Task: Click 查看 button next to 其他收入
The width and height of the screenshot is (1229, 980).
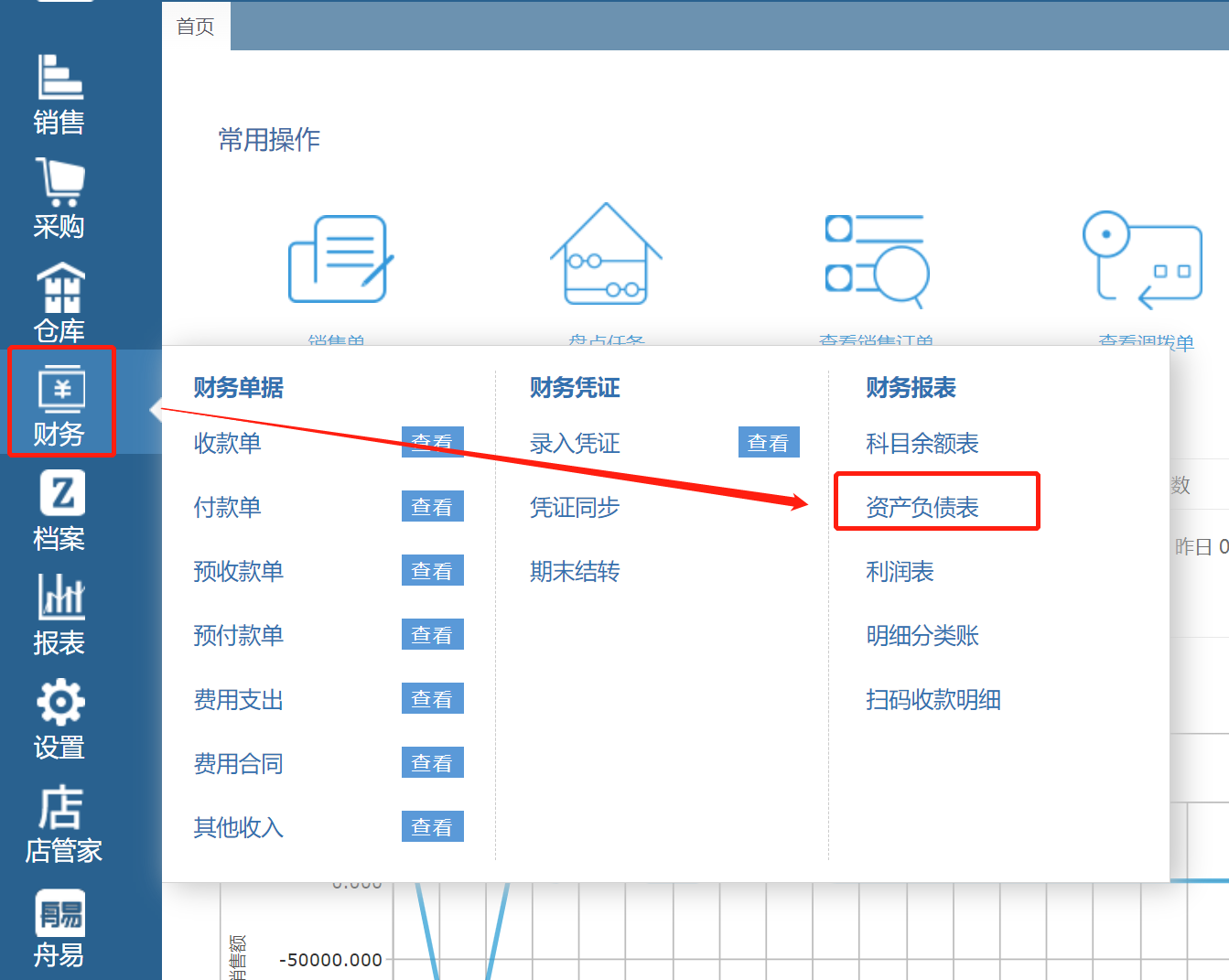Action: [432, 826]
